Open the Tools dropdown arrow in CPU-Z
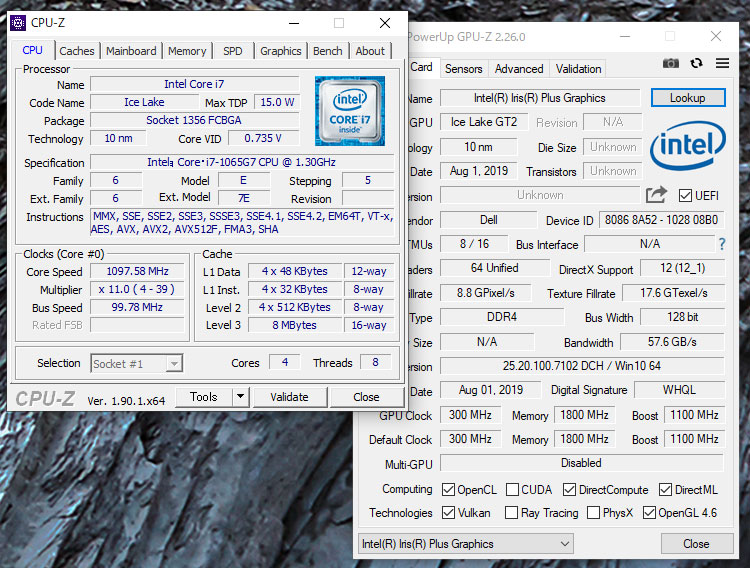Image resolution: width=750 pixels, height=568 pixels. tap(241, 397)
